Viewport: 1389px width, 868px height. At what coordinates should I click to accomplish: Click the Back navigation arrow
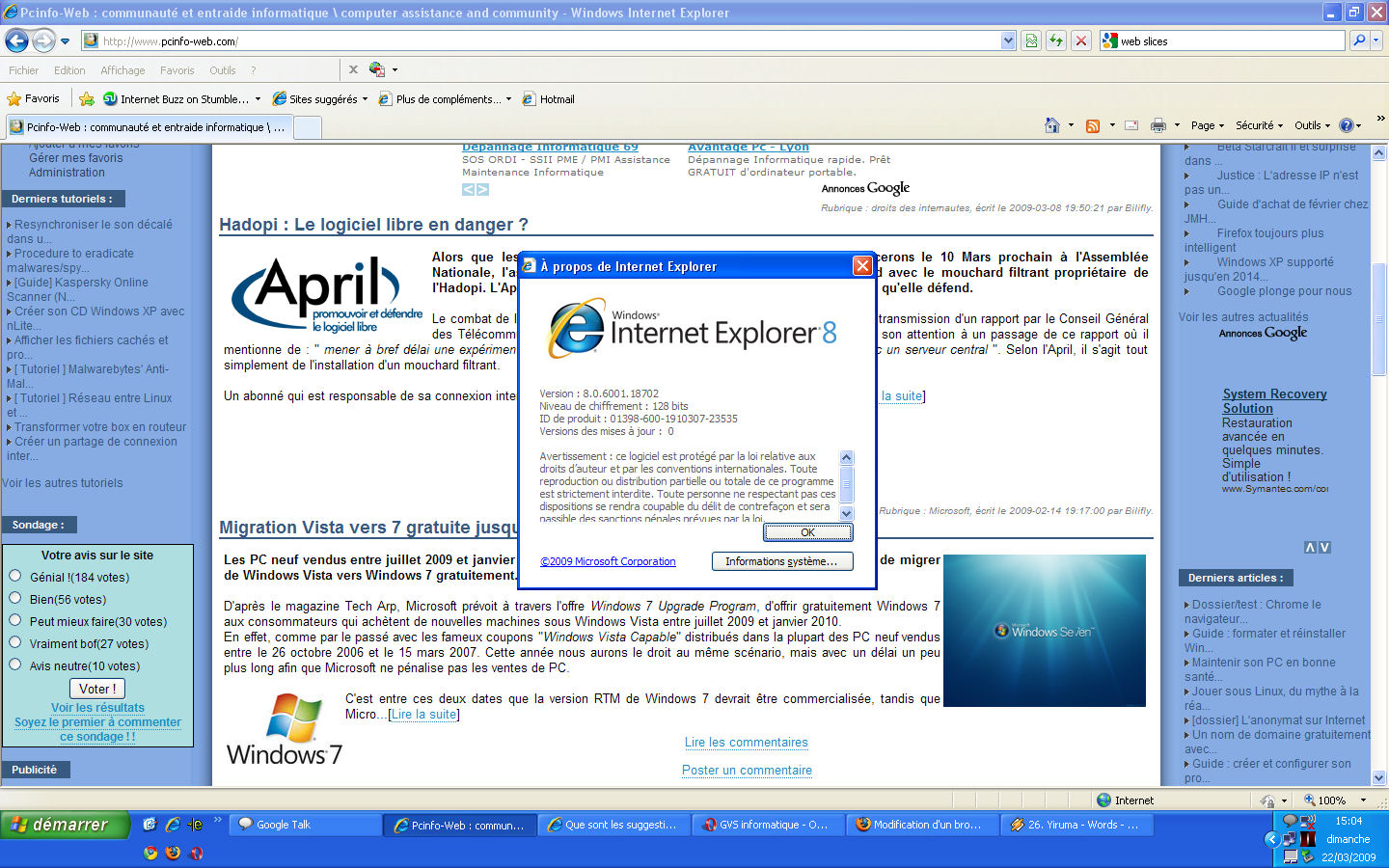(16, 41)
